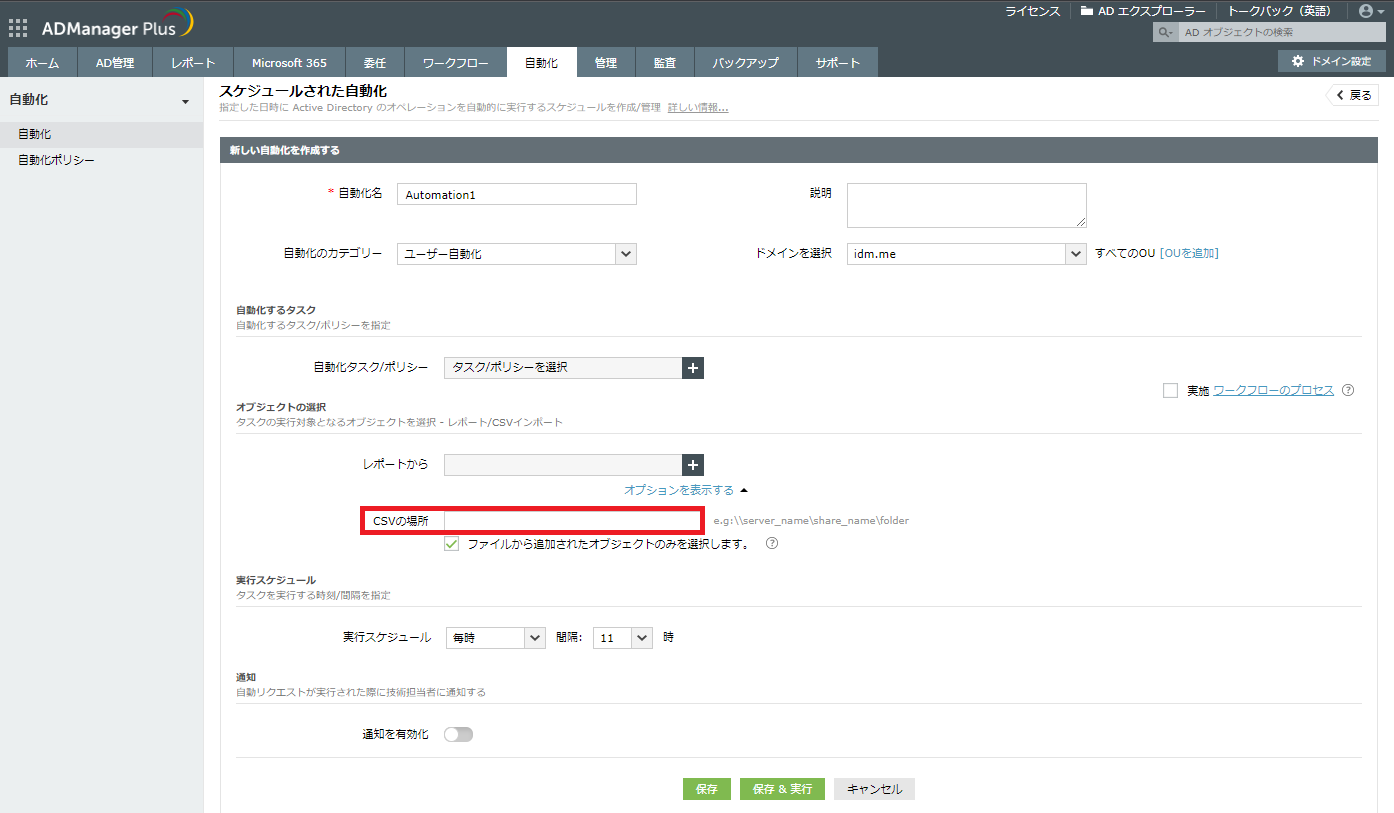Switch to the 管理 tab

click(x=606, y=62)
